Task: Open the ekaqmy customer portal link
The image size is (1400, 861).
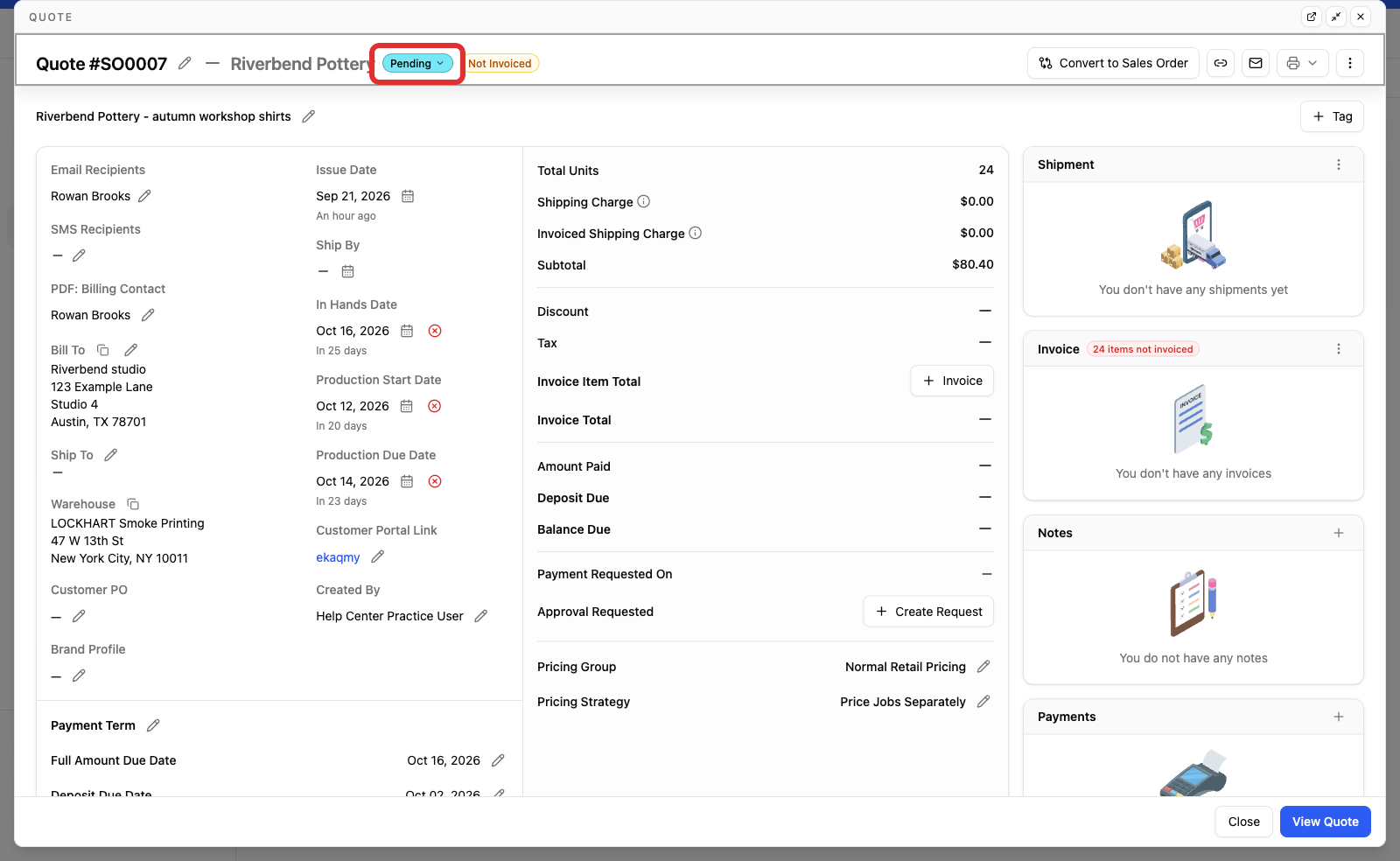Action: (338, 557)
